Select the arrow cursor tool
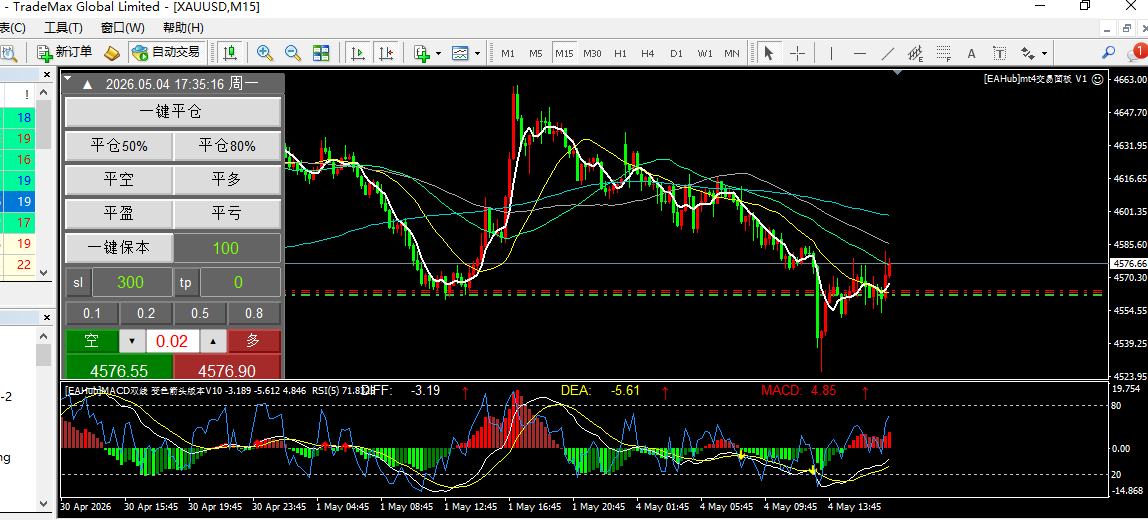This screenshot has height=520, width=1148. [769, 53]
